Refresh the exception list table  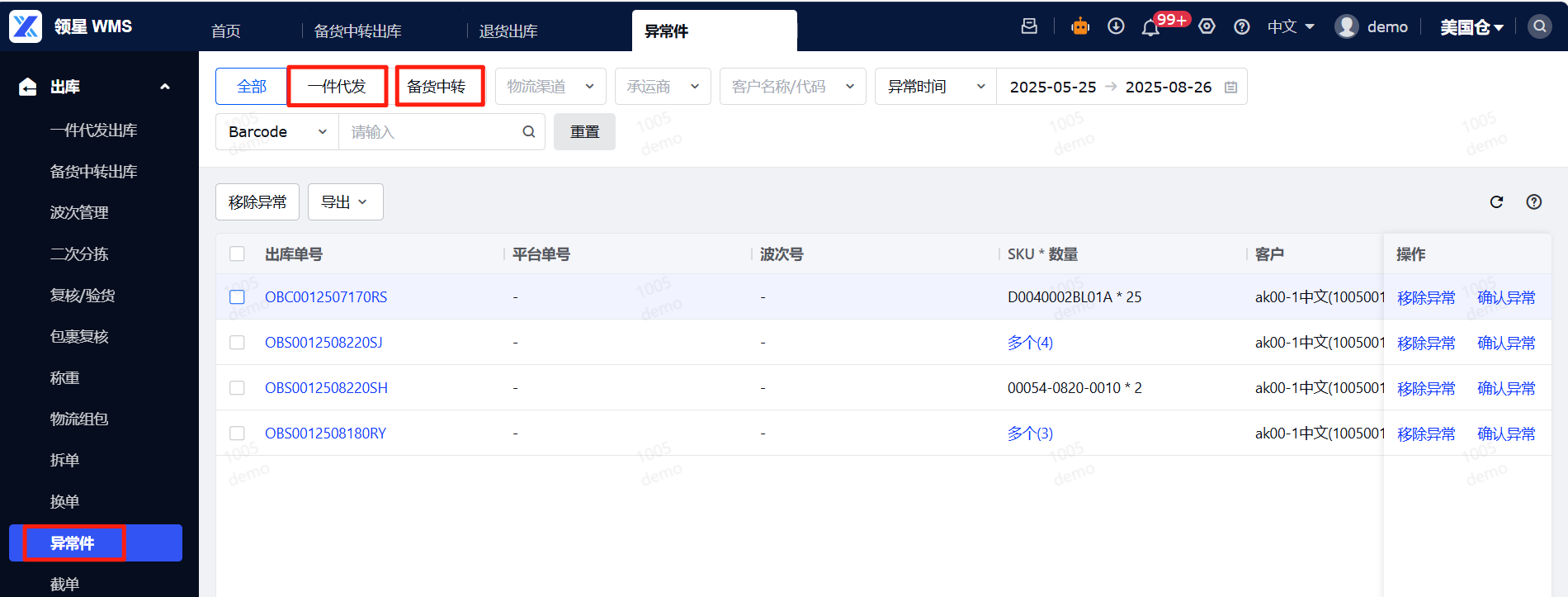coord(1496,201)
